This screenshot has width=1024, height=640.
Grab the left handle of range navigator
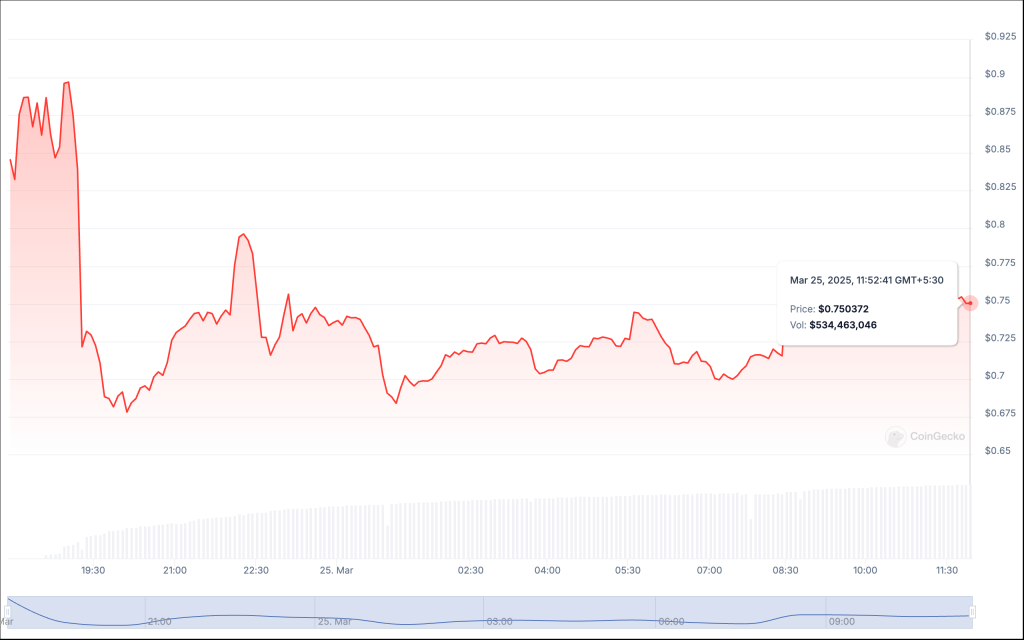(8, 611)
